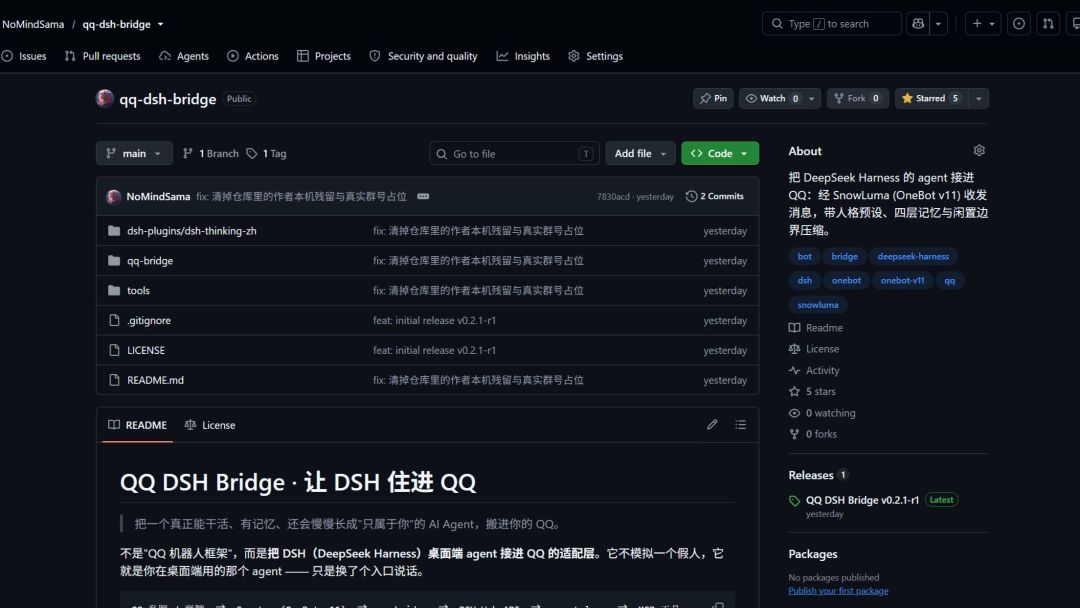The image size is (1080, 608).
Task: Toggle the Starred button
Action: 931,98
